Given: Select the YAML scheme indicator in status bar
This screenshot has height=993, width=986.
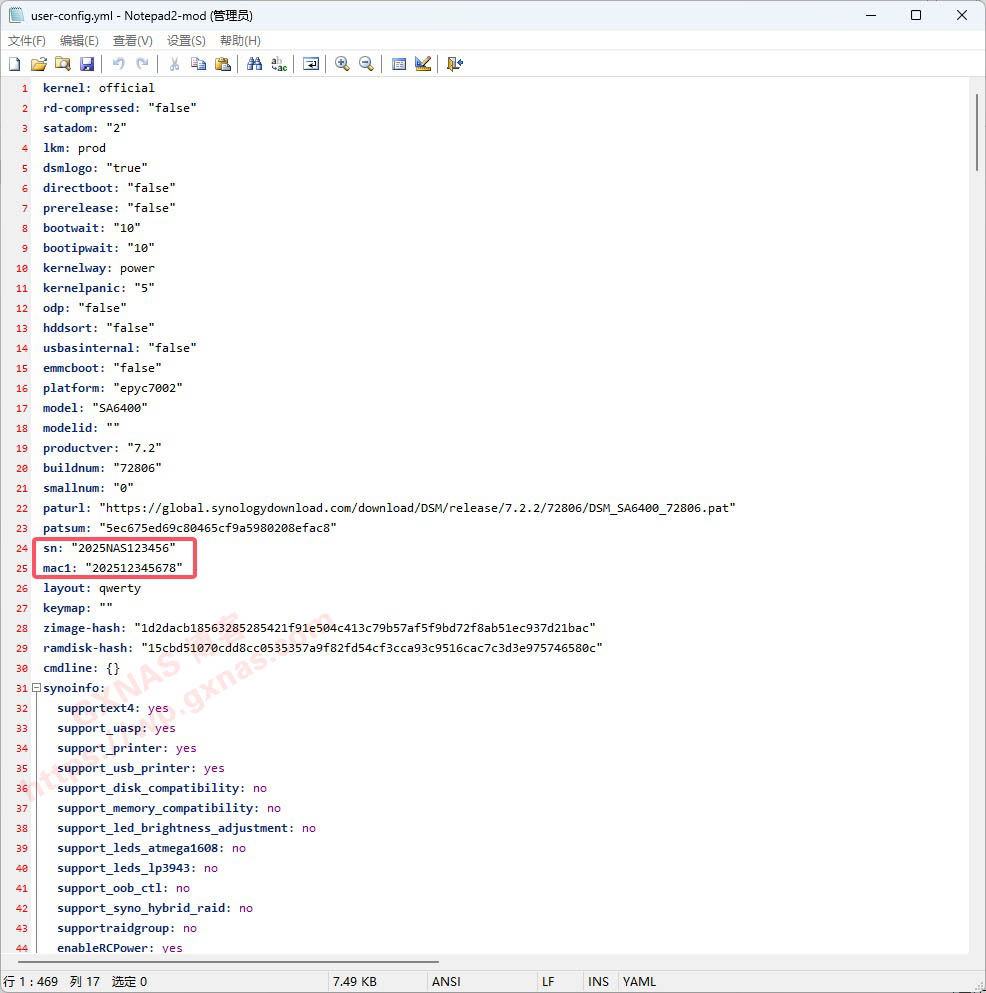Looking at the screenshot, I should point(640,981).
